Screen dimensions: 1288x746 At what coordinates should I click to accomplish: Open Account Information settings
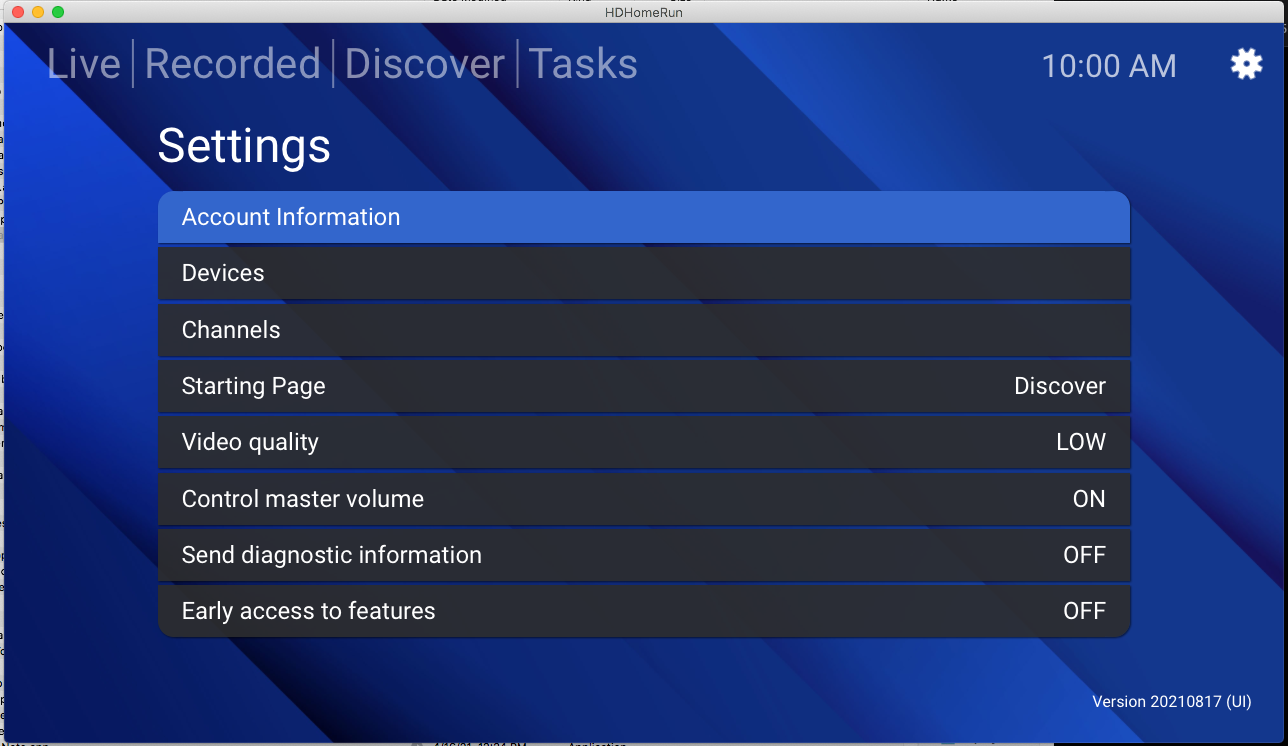pos(644,217)
